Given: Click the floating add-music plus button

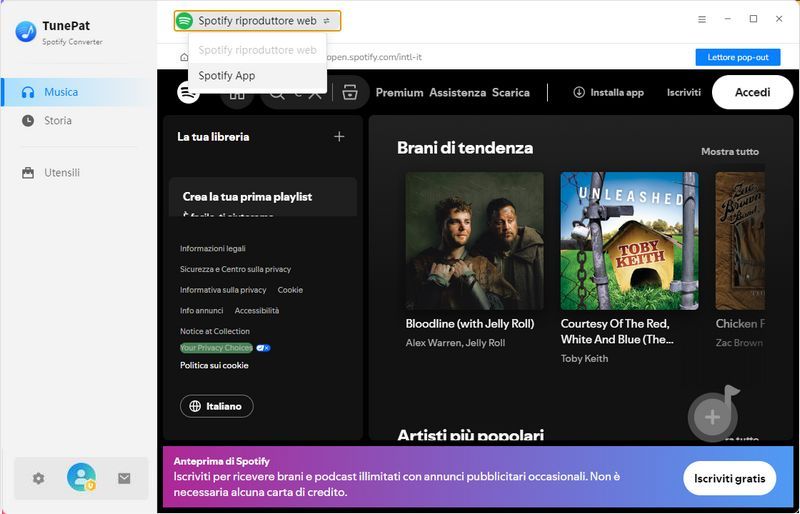Looking at the screenshot, I should coord(713,417).
